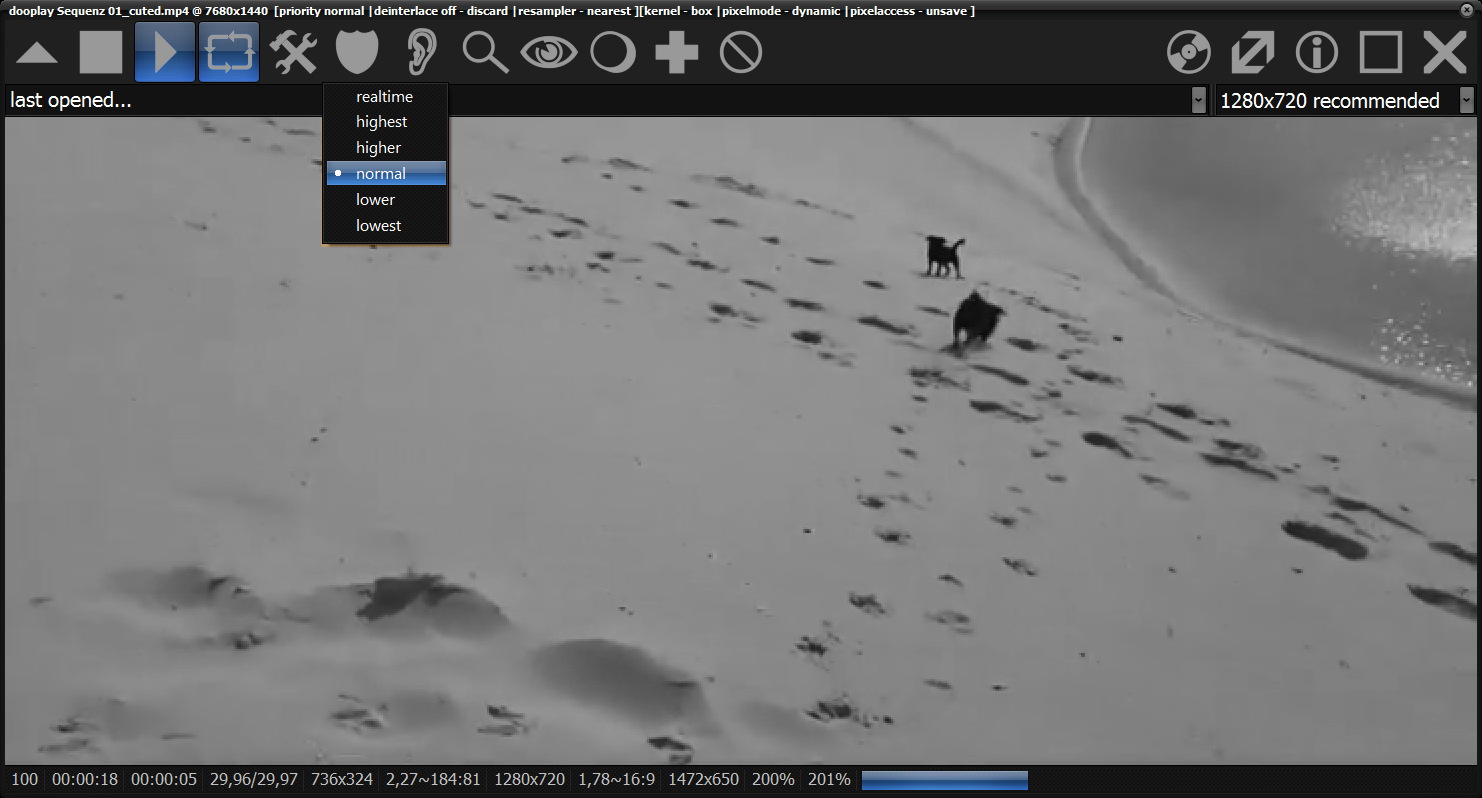This screenshot has width=1482, height=798.
Task: Open the wrench and screwdriver tools icon
Action: 294,53
